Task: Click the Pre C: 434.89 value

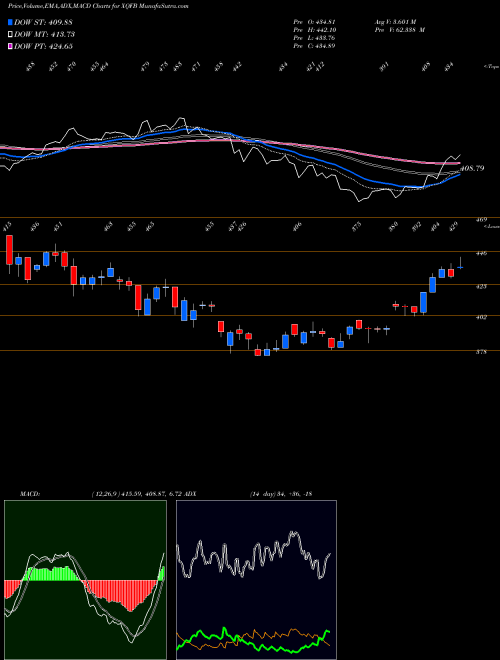Action: tap(314, 46)
